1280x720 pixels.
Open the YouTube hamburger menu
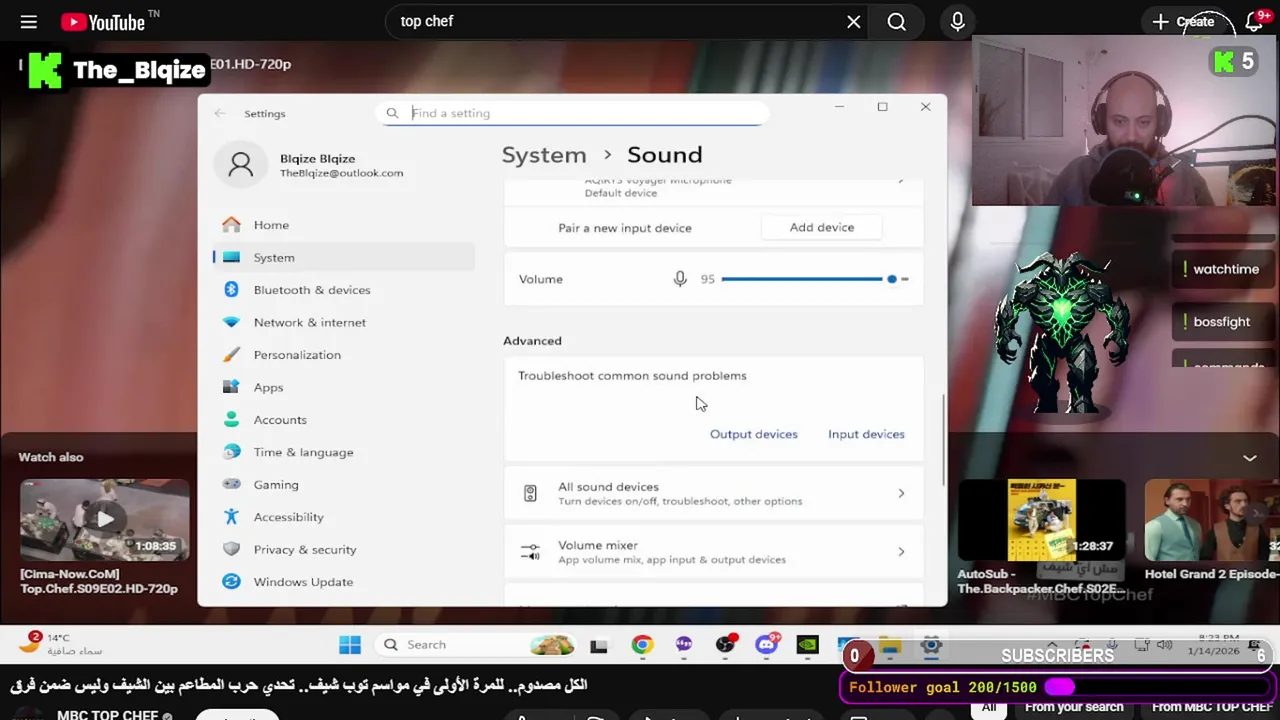(x=28, y=21)
